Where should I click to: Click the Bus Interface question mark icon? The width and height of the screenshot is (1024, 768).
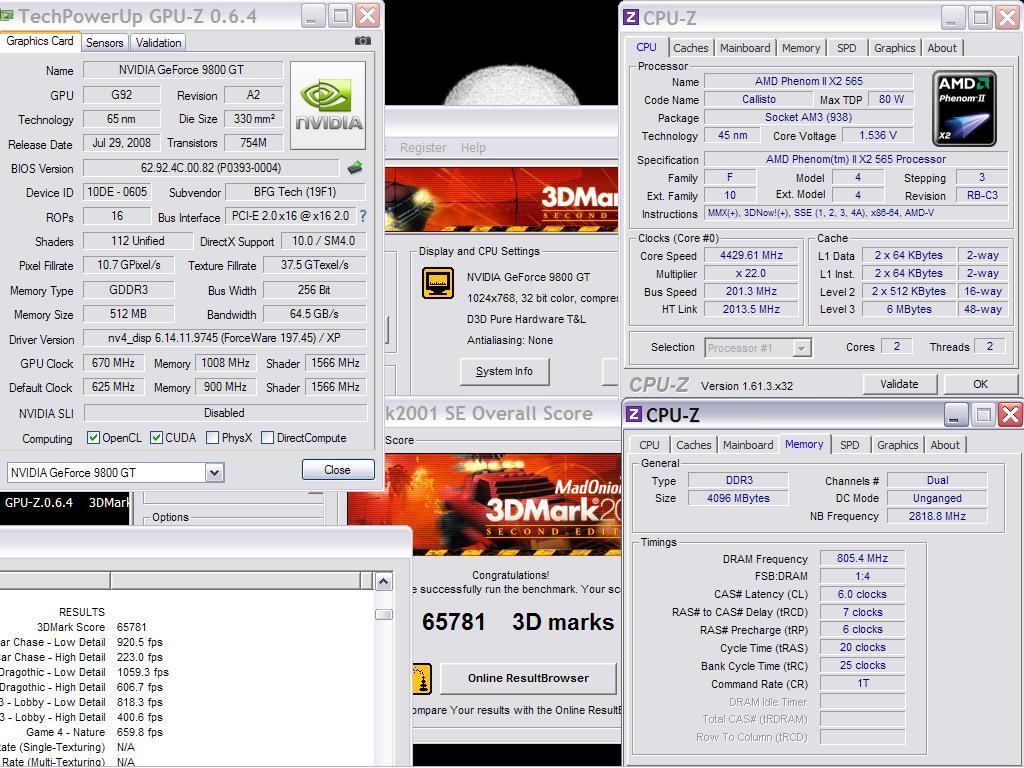pos(363,216)
